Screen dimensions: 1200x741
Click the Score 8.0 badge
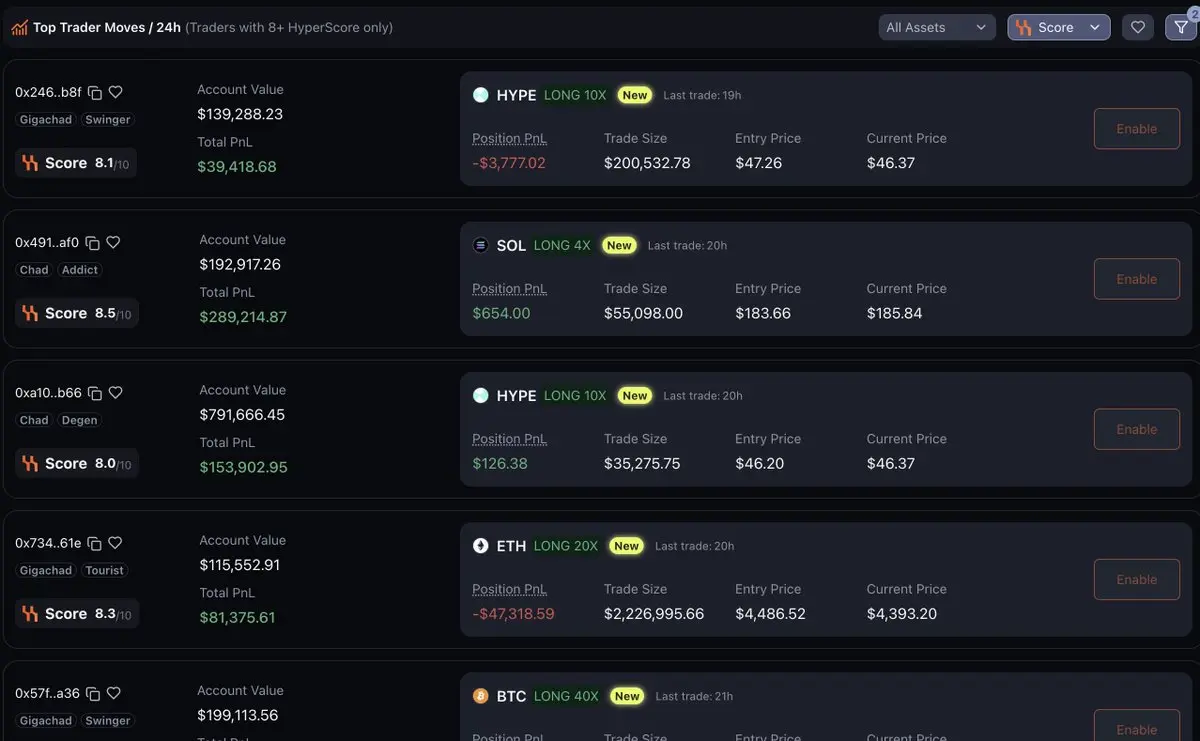coord(76,463)
